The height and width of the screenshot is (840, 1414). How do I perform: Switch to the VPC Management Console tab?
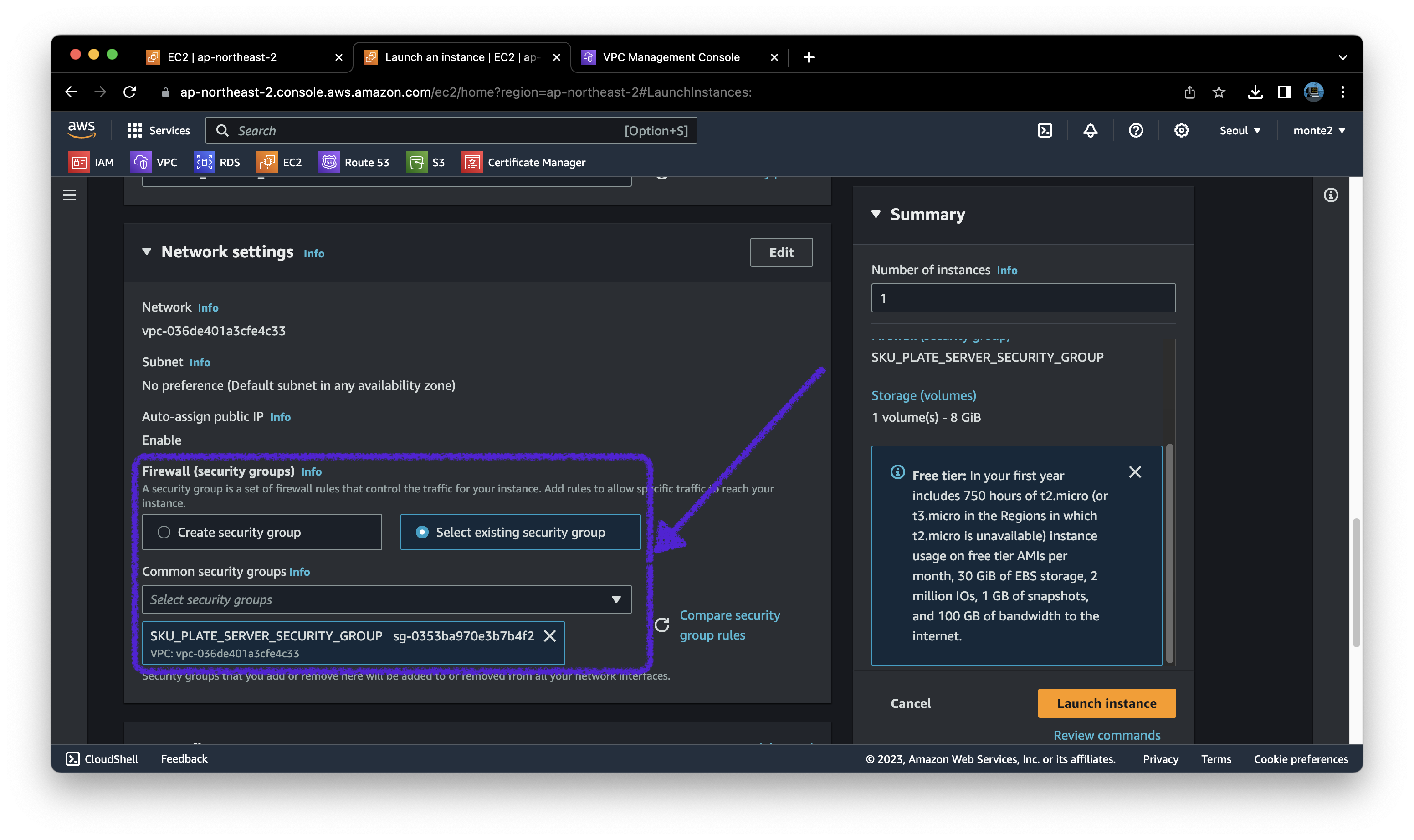(671, 57)
